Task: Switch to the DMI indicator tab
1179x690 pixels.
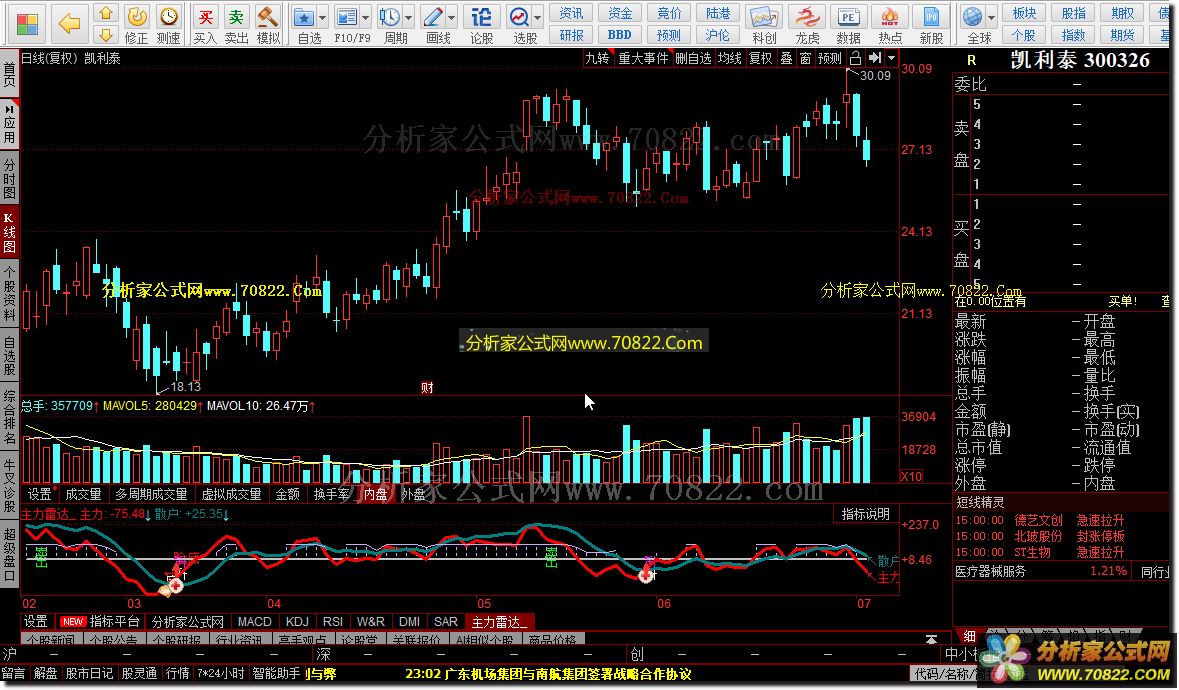Action: point(410,622)
